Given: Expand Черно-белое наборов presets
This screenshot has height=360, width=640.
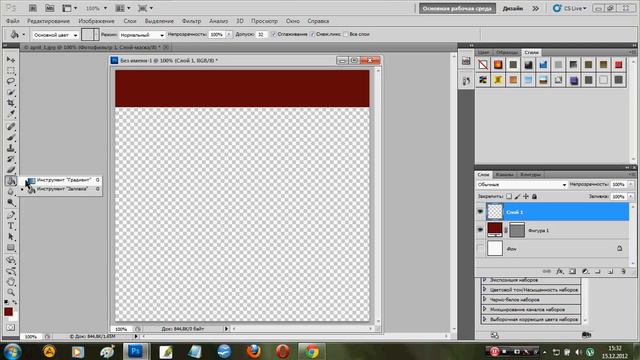Looking at the screenshot, I should (x=484, y=299).
